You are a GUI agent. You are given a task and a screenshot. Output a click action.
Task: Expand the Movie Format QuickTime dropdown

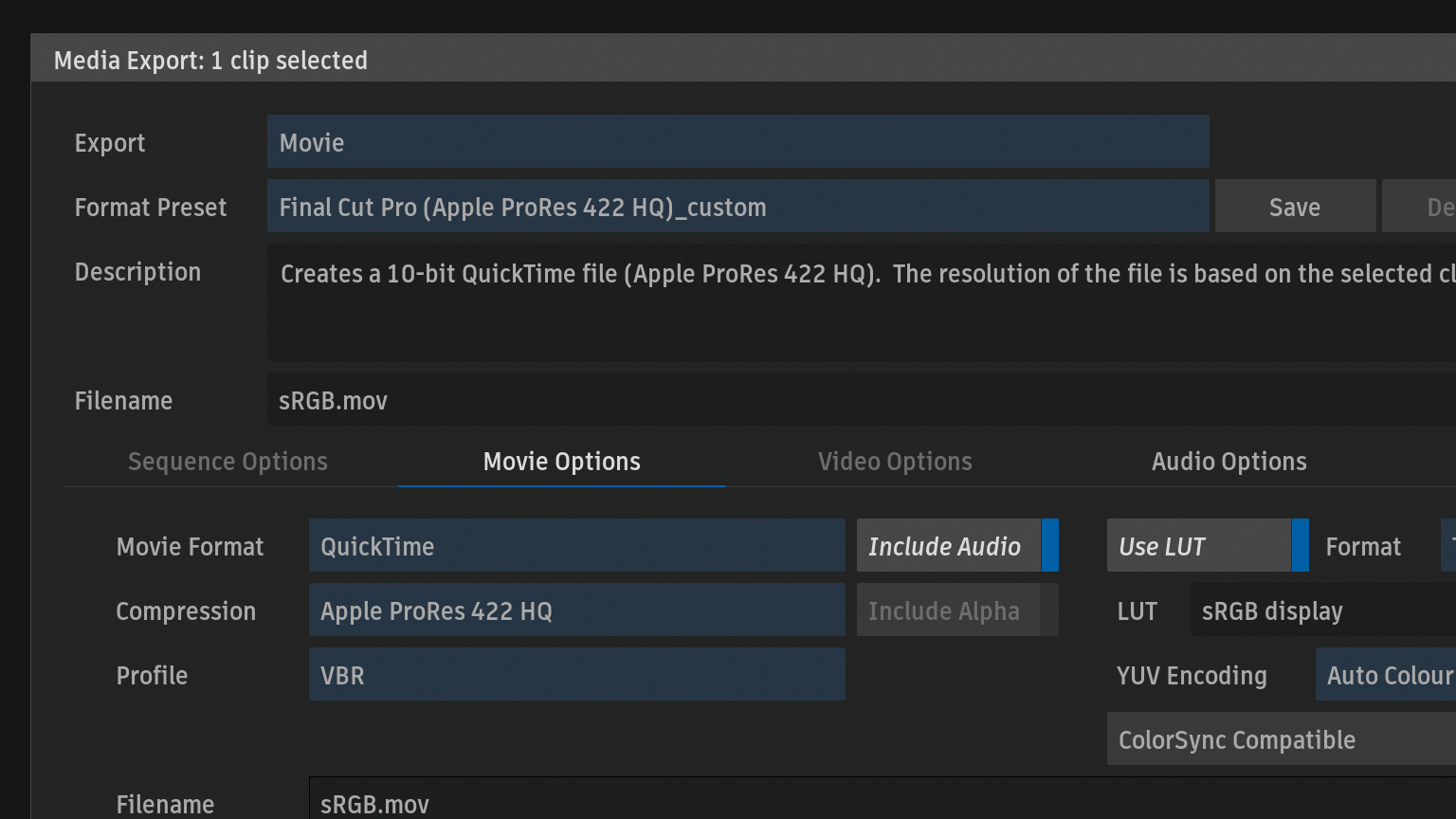(576, 546)
